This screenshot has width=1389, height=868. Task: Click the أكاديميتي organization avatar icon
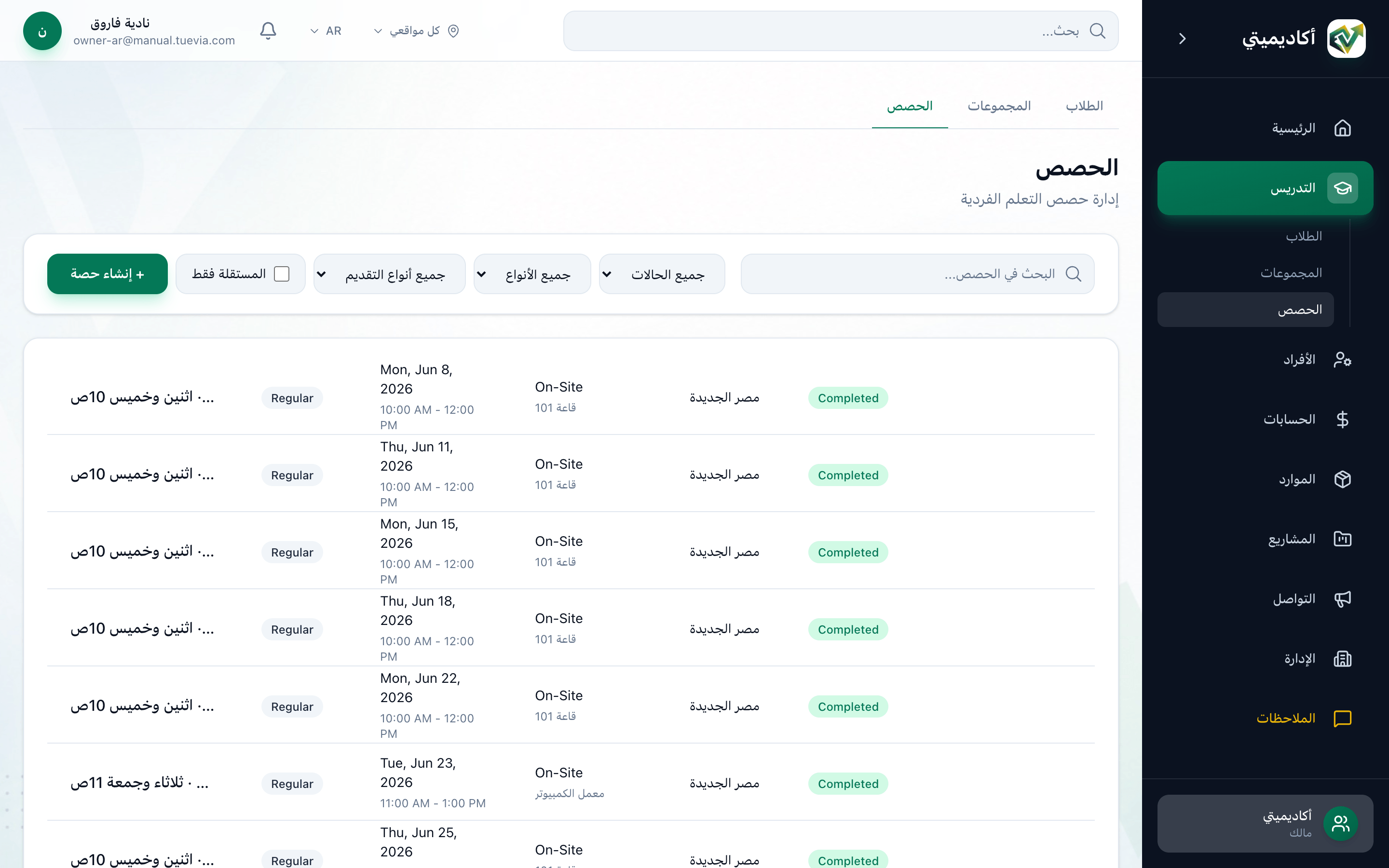1340,823
